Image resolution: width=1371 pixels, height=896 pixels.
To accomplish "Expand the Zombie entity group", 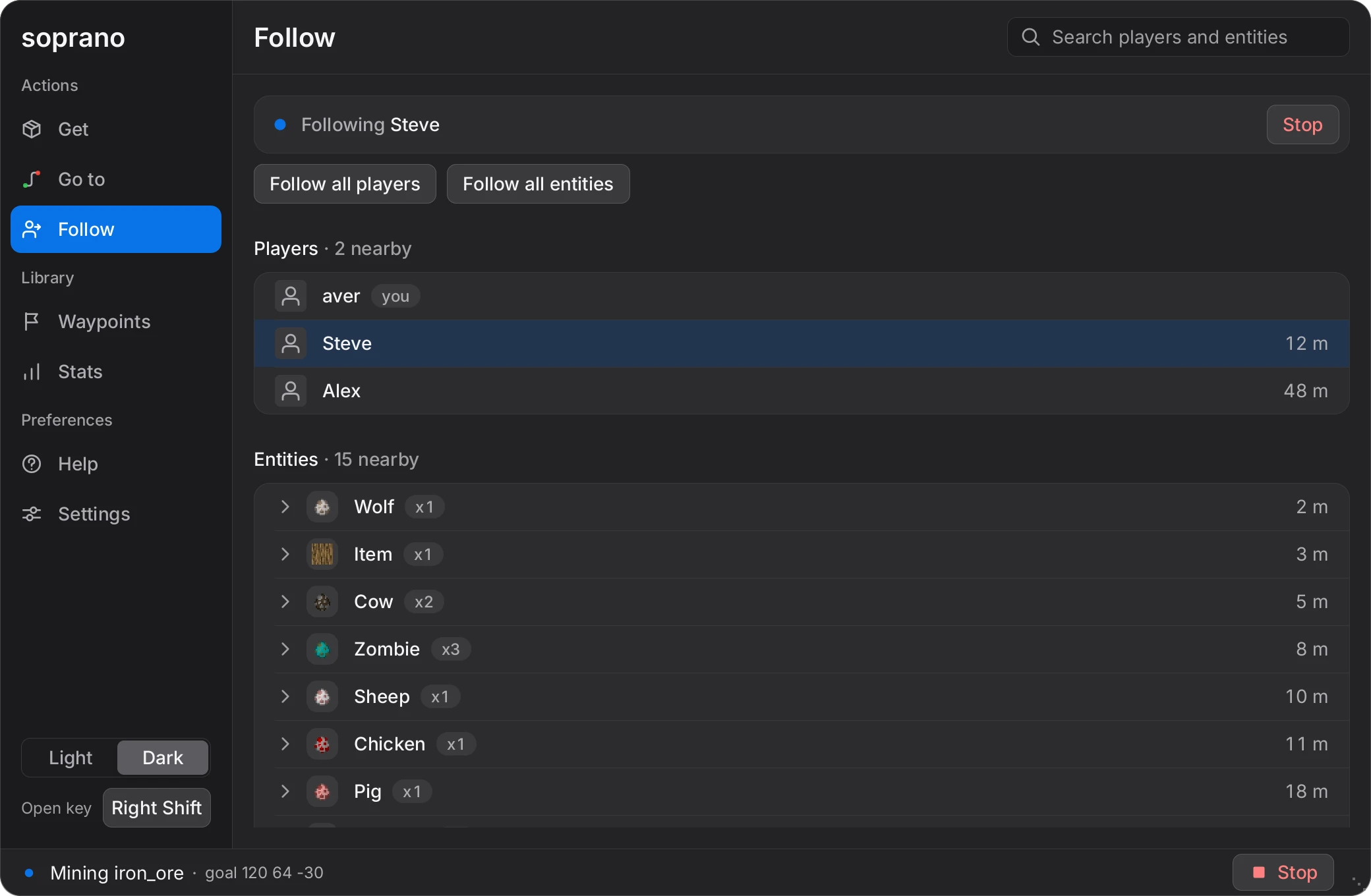I will 285,649.
